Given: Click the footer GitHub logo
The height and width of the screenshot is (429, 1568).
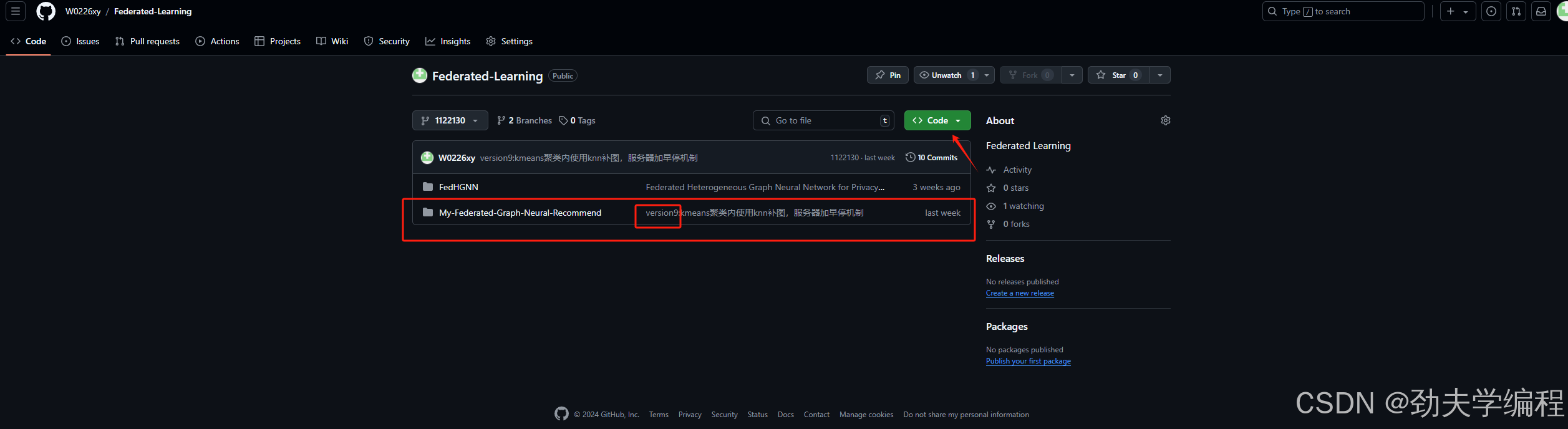Looking at the screenshot, I should tap(561, 413).
